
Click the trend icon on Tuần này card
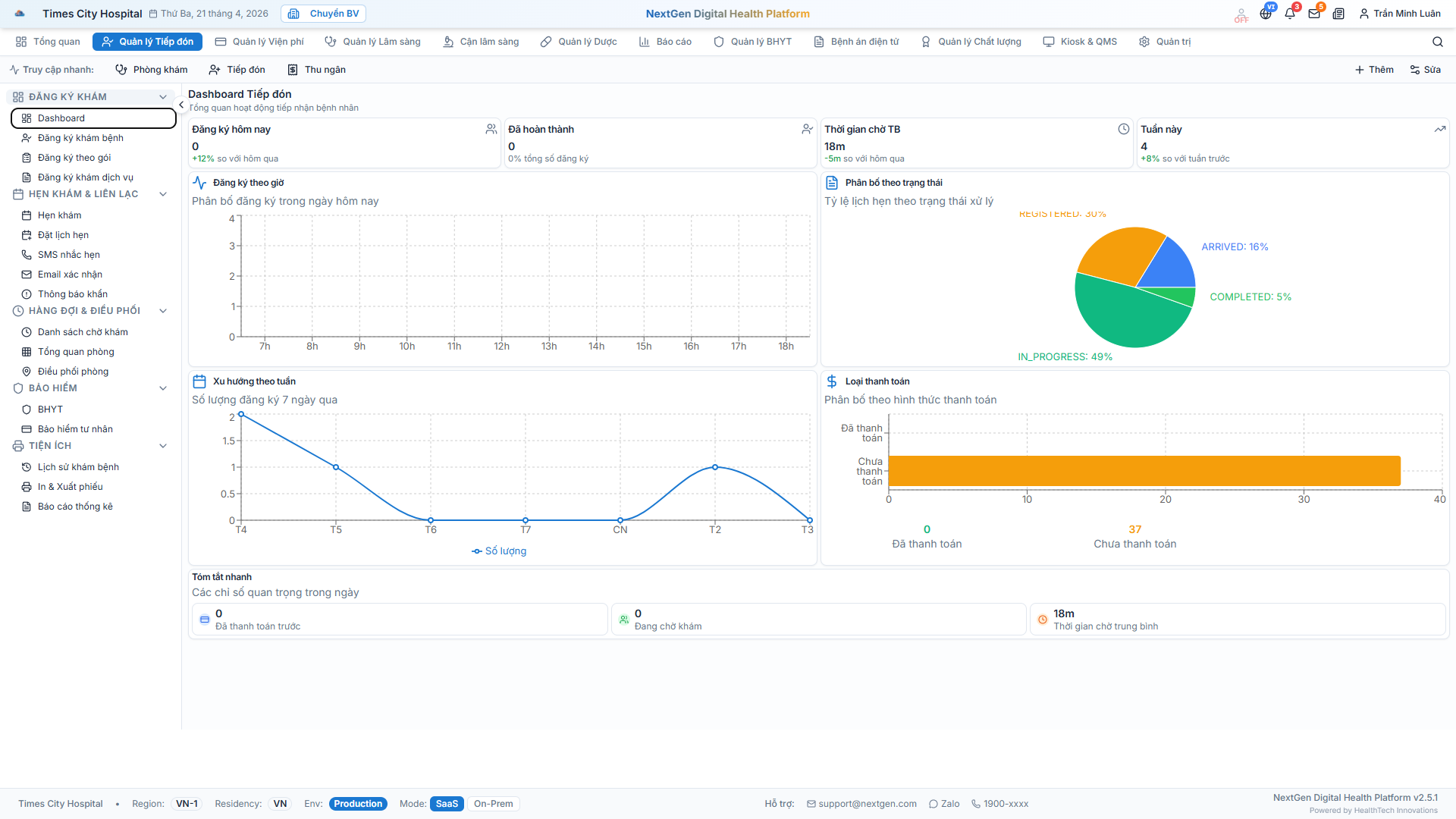(x=1439, y=129)
